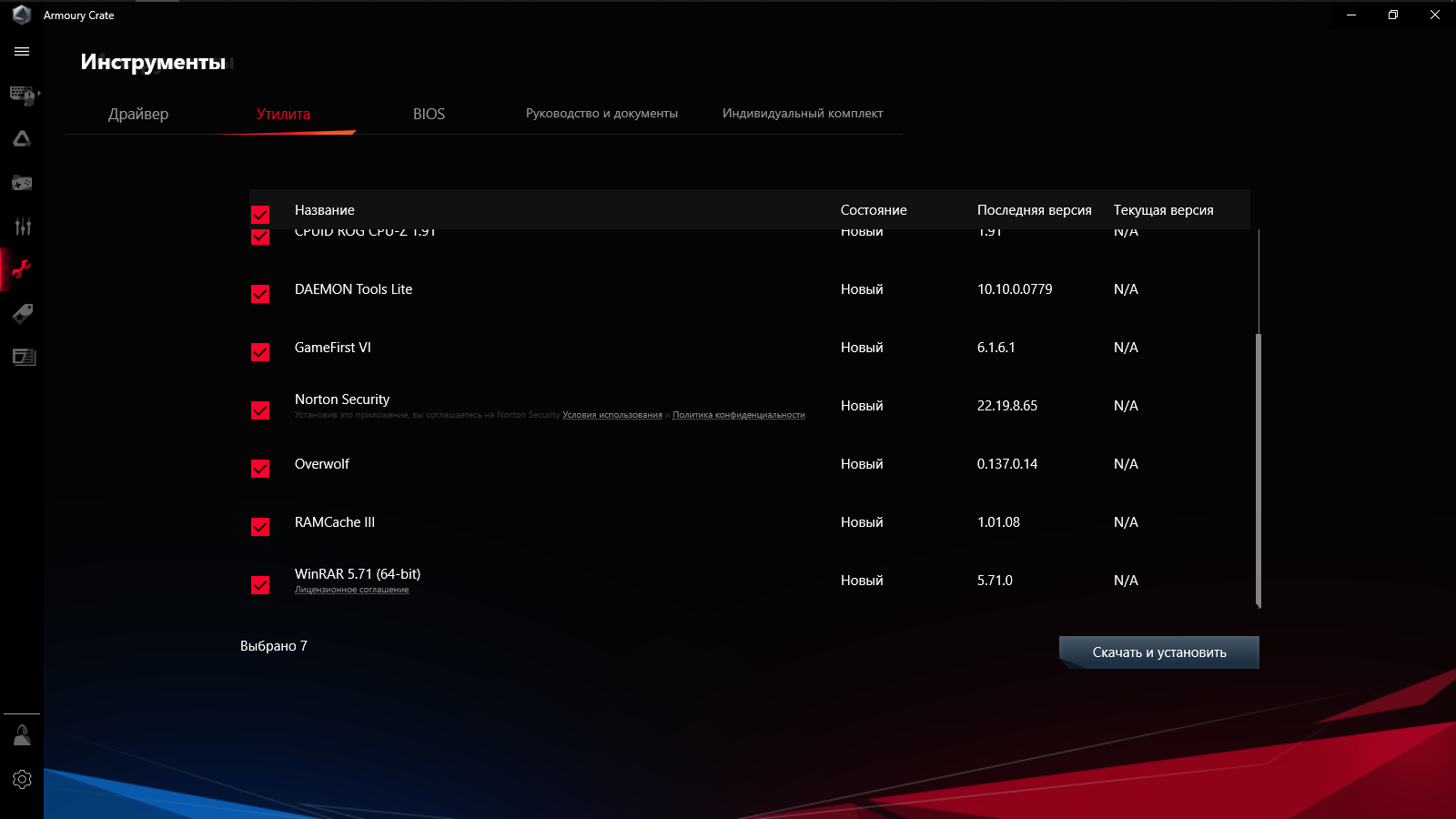
Task: Click the Armoury Crate logo icon
Action: click(x=22, y=15)
